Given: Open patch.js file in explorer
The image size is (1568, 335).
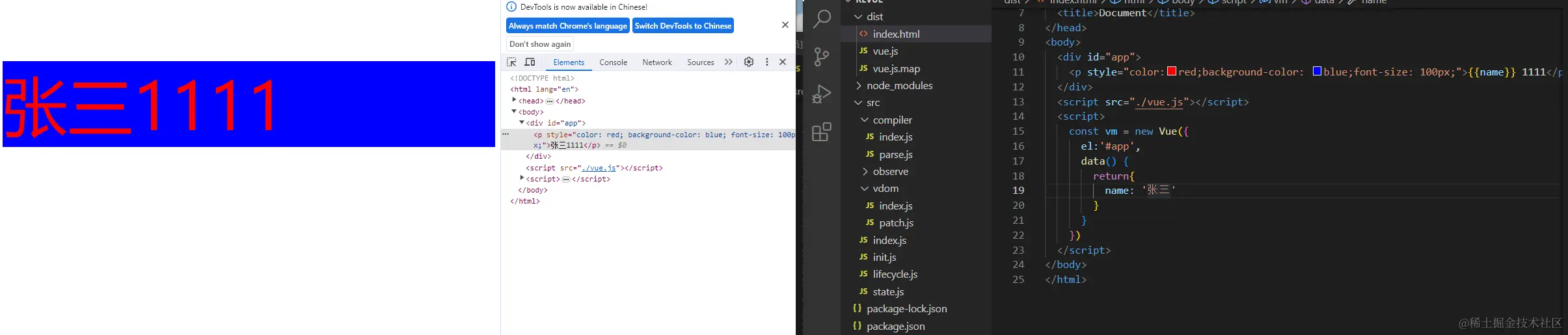Looking at the screenshot, I should click(x=896, y=223).
